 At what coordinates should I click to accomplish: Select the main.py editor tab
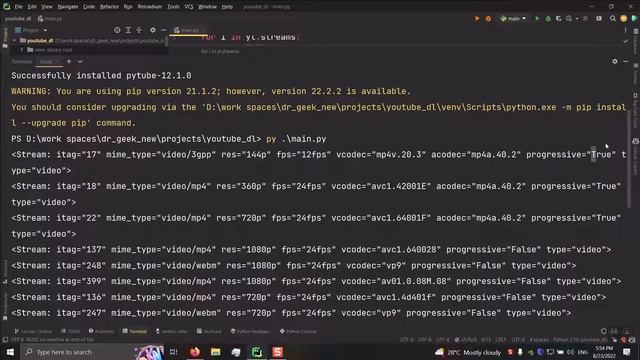187,30
